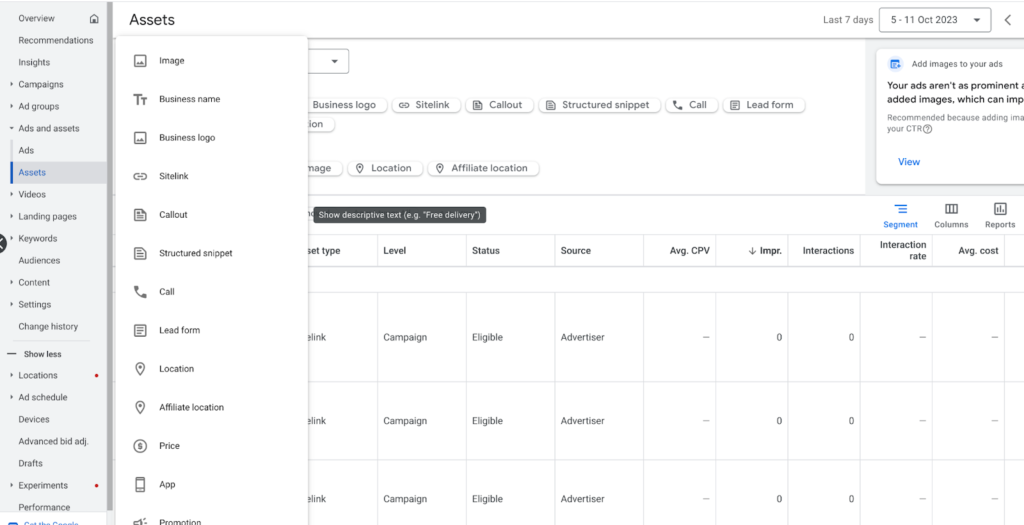Sort by the Impr. column header
The image size is (1024, 525).
coord(765,251)
